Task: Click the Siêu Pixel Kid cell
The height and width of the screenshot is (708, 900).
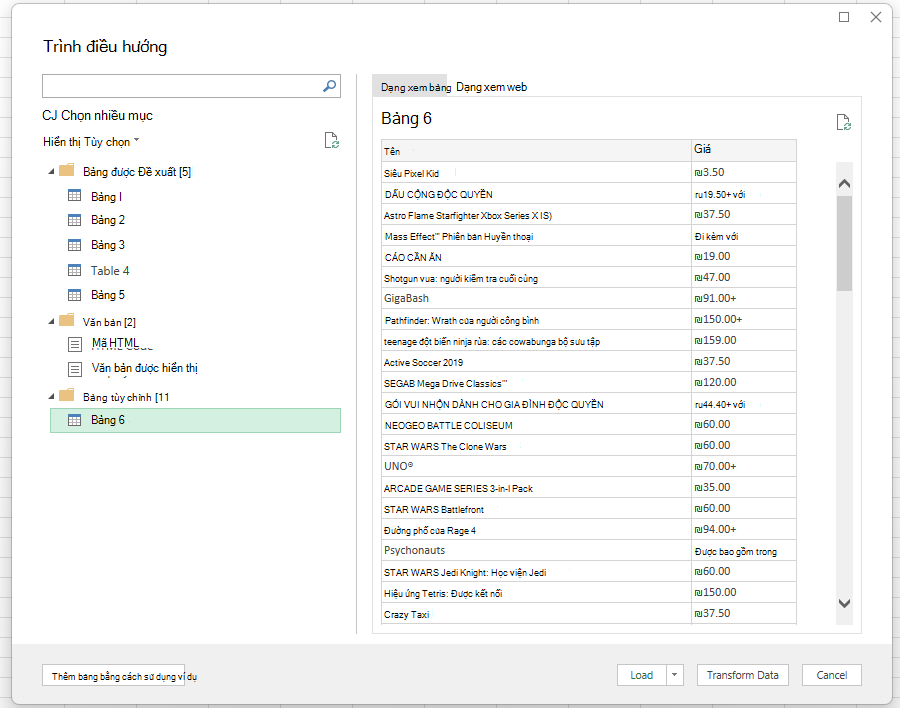Action: point(536,173)
